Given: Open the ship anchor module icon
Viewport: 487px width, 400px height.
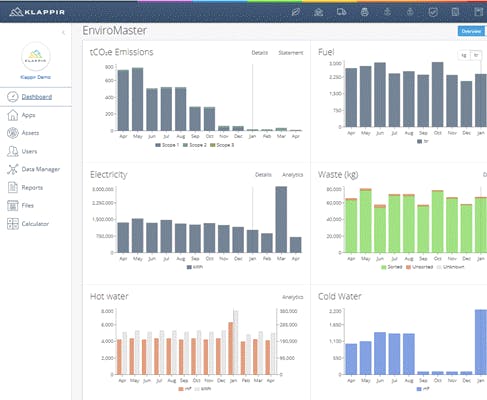Looking at the screenshot, I should pos(387,12).
